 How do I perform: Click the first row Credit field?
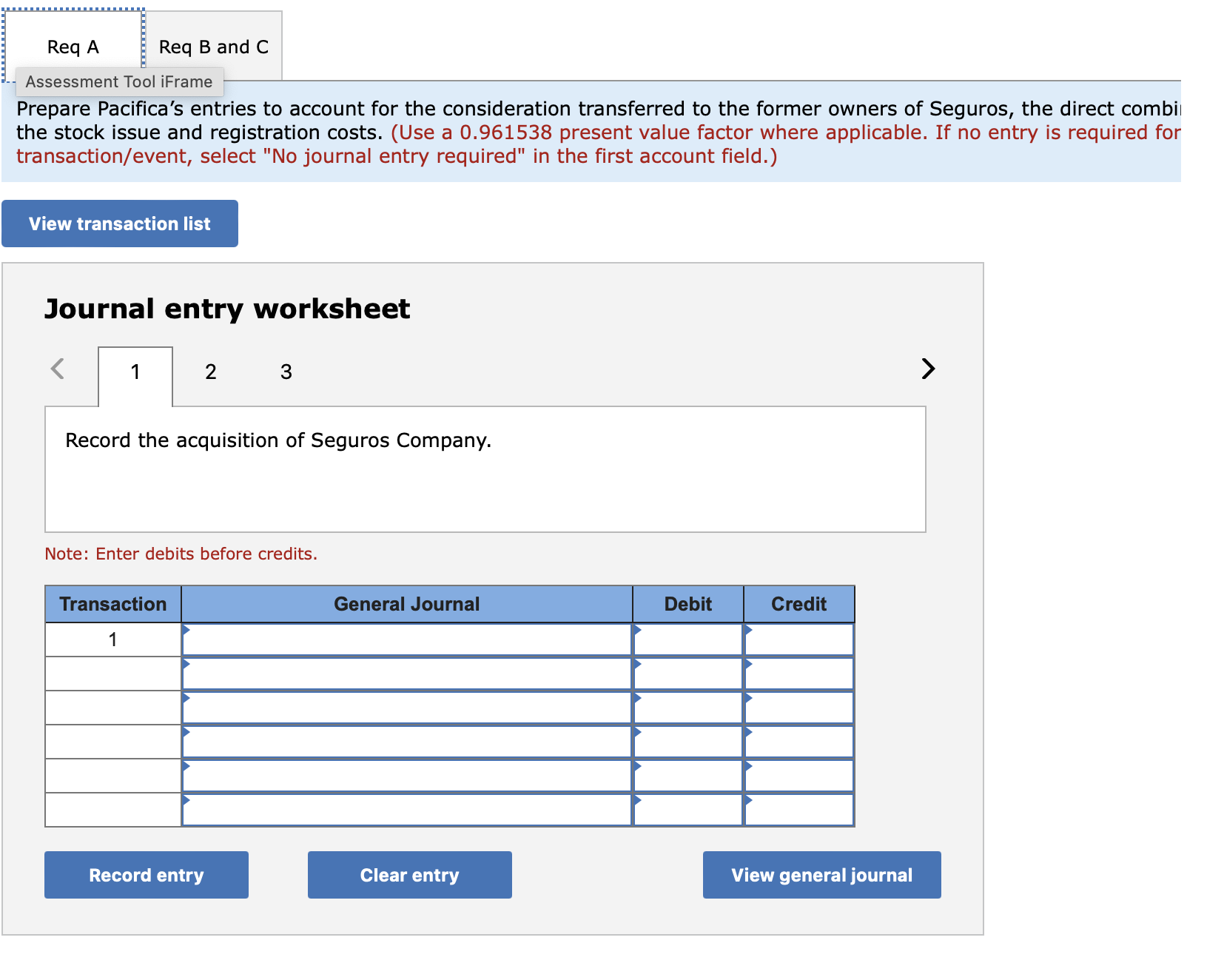click(x=798, y=639)
